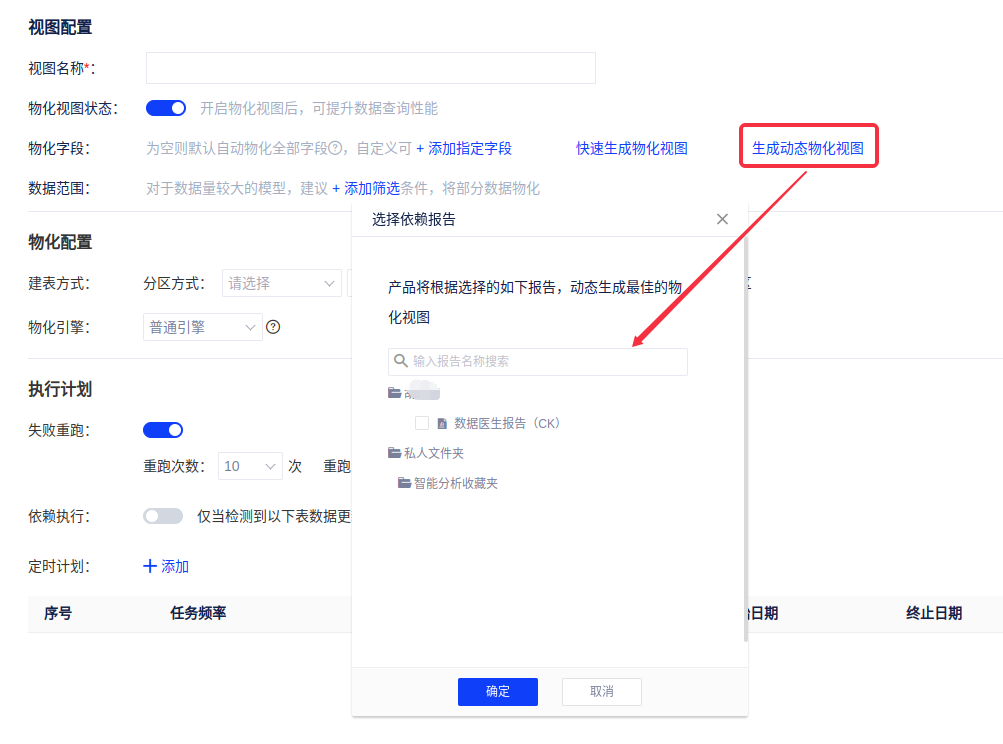Enable the 依赖执行 switch
Screen dimensions: 1003x744
pos(163,516)
